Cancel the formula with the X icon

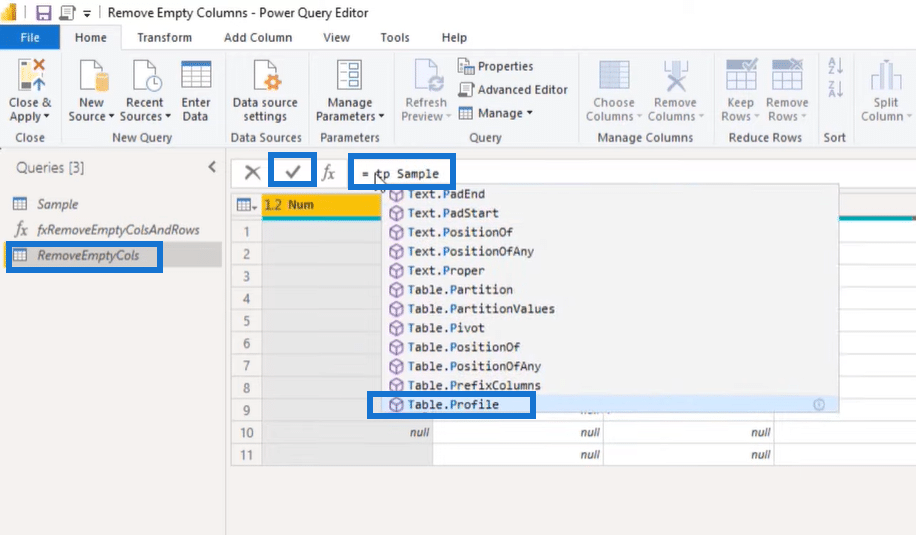click(252, 172)
